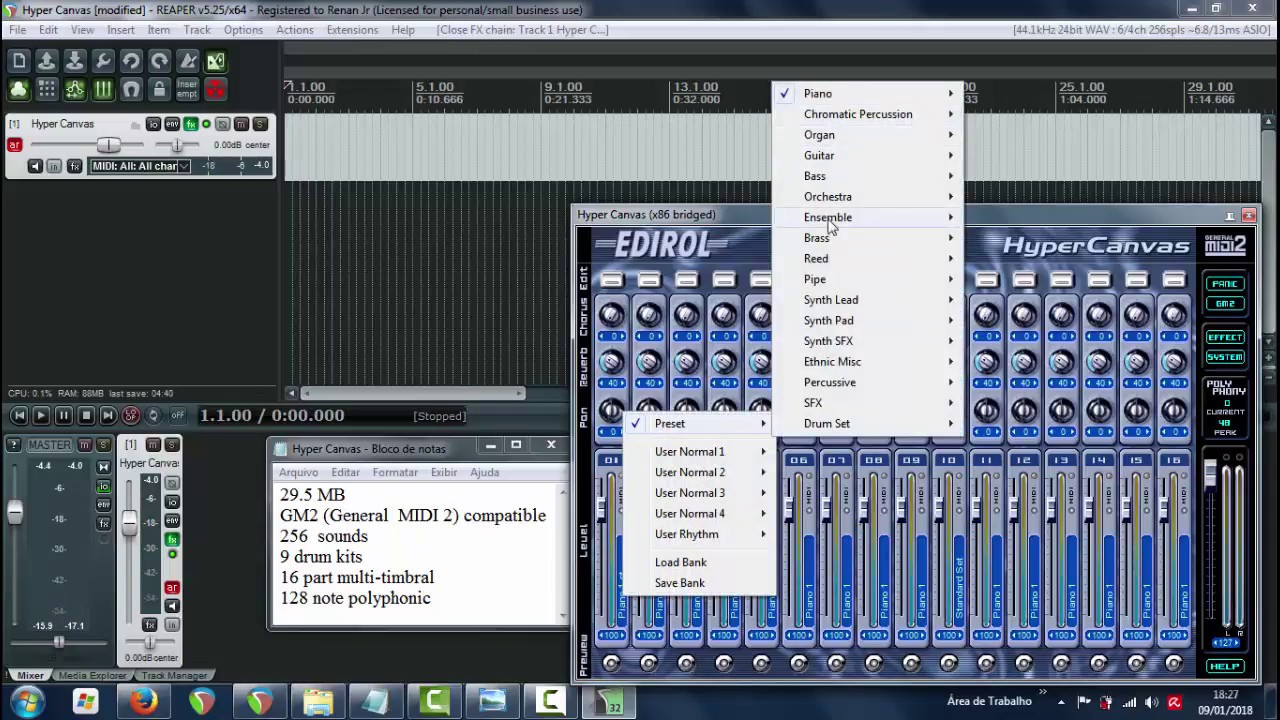The width and height of the screenshot is (1280, 720).
Task: Open the green track fx button
Action: click(x=190, y=124)
